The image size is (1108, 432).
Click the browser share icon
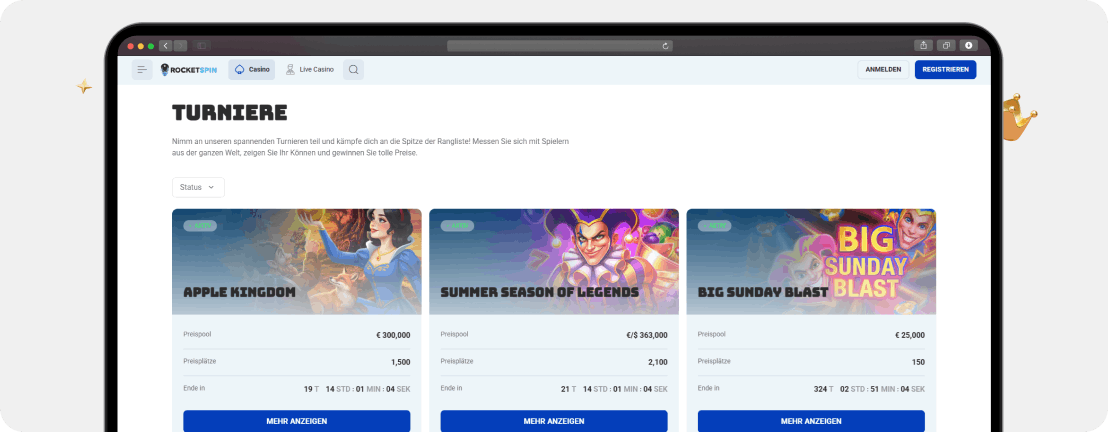[x=924, y=45]
